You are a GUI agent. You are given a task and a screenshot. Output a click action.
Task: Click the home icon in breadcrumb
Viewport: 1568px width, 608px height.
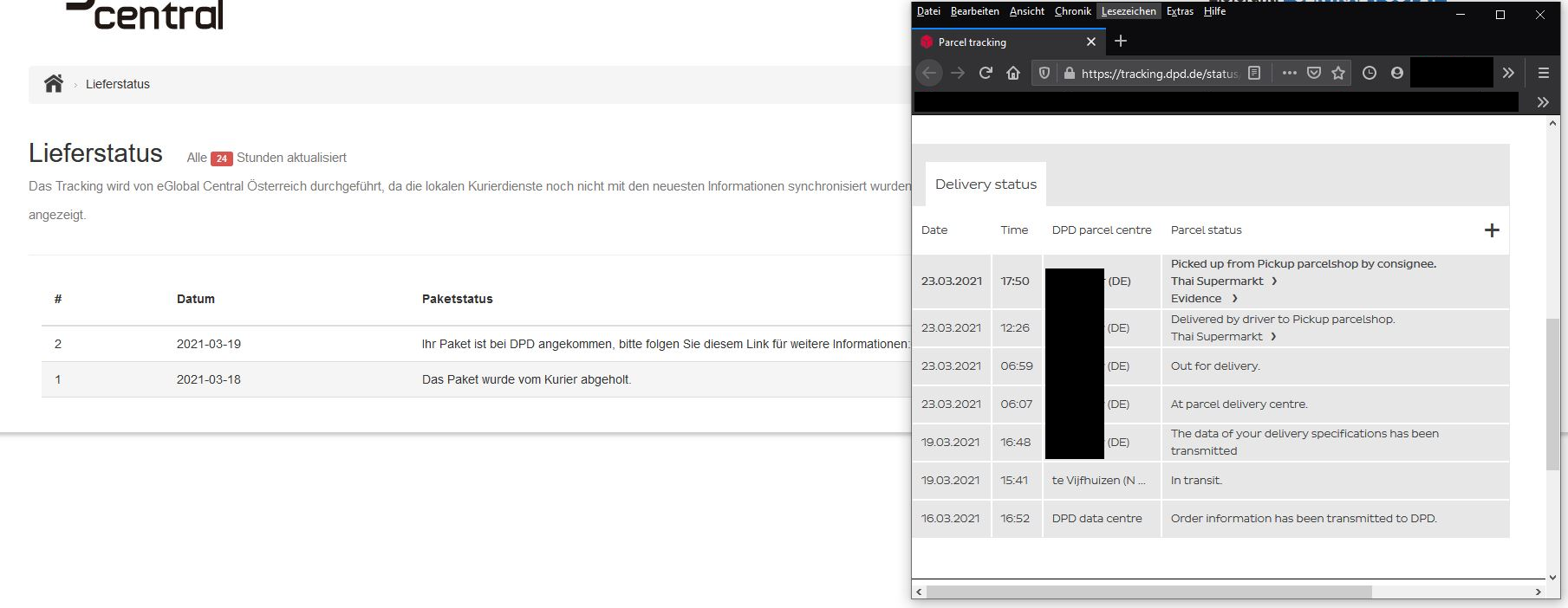(54, 83)
